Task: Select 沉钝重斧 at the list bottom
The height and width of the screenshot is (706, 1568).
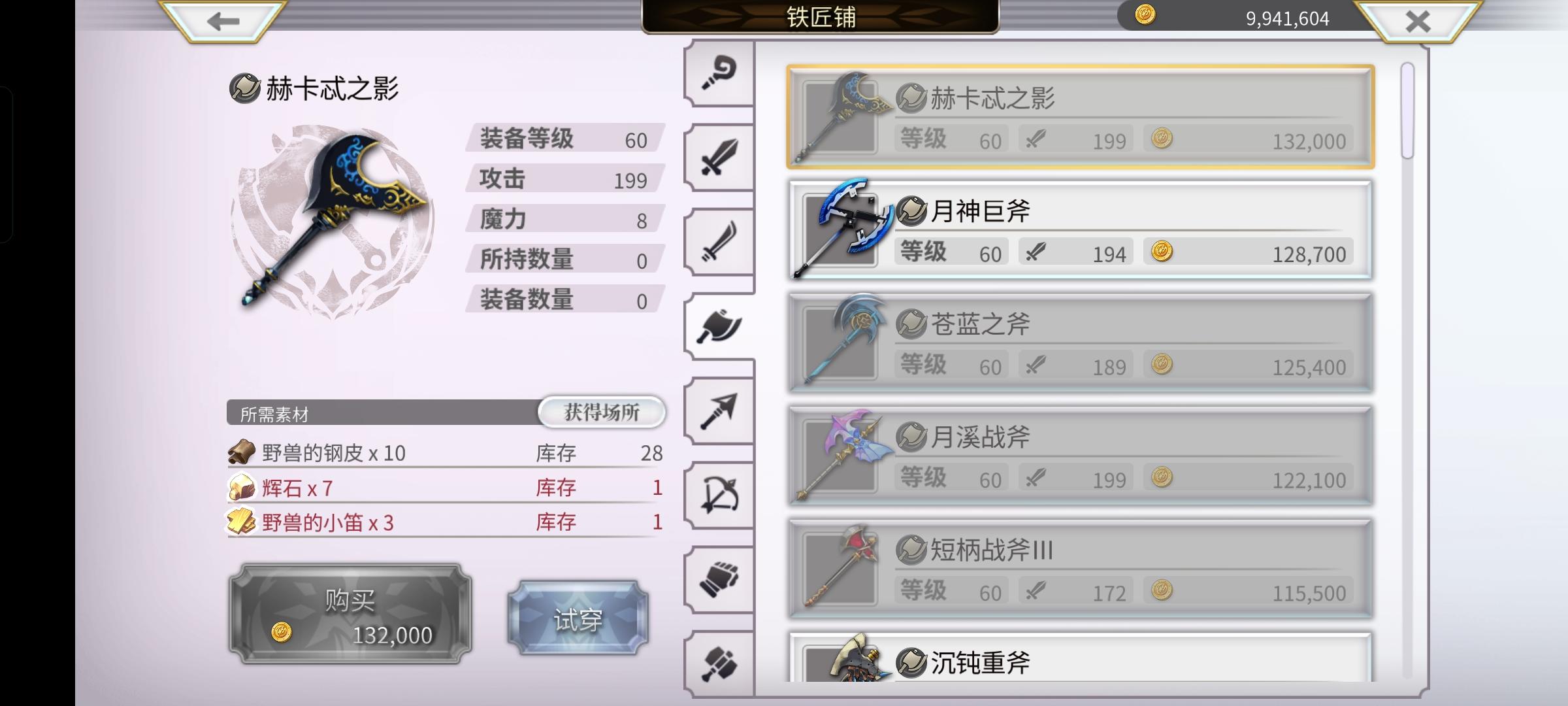Action: click(x=1079, y=658)
